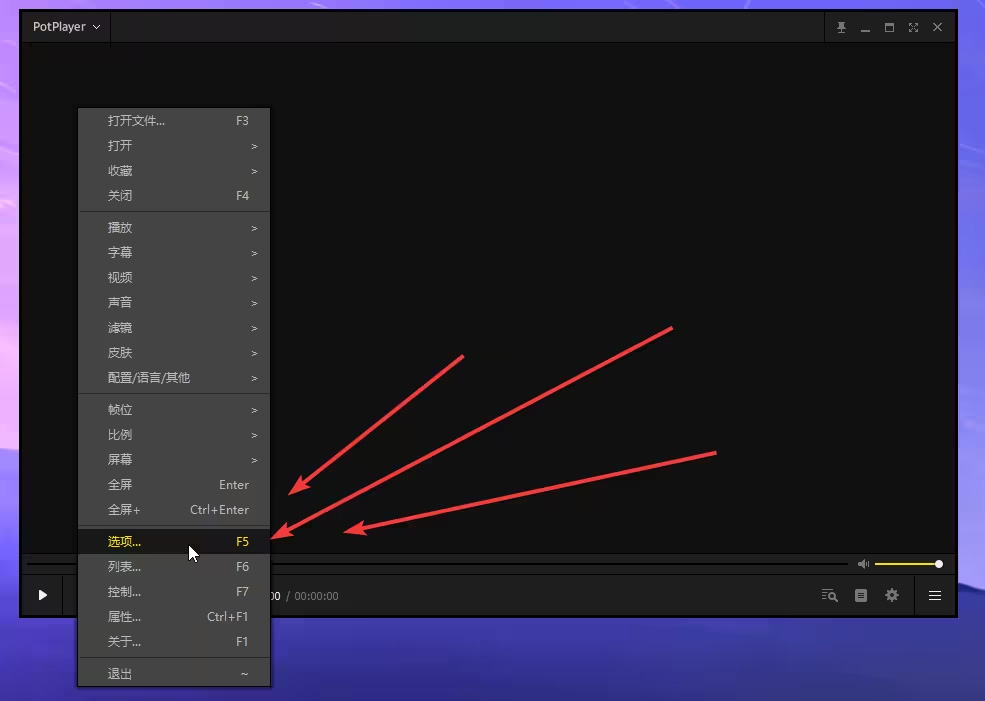The image size is (985, 701).
Task: Click the hamburger menu icon
Action: pos(935,595)
